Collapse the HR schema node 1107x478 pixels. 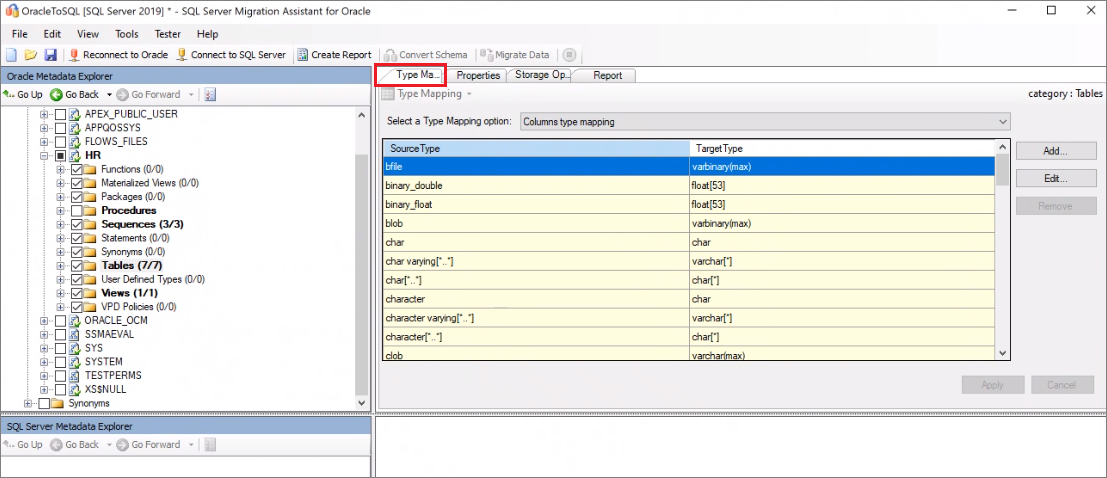point(44,155)
